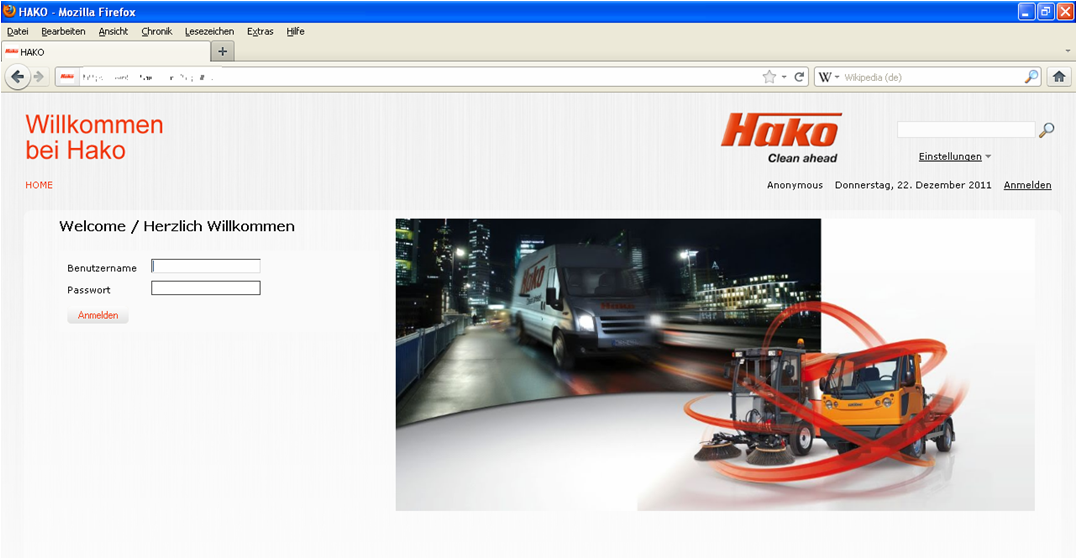Click the browser back arrow button
The image size is (1077, 559).
click(17, 77)
